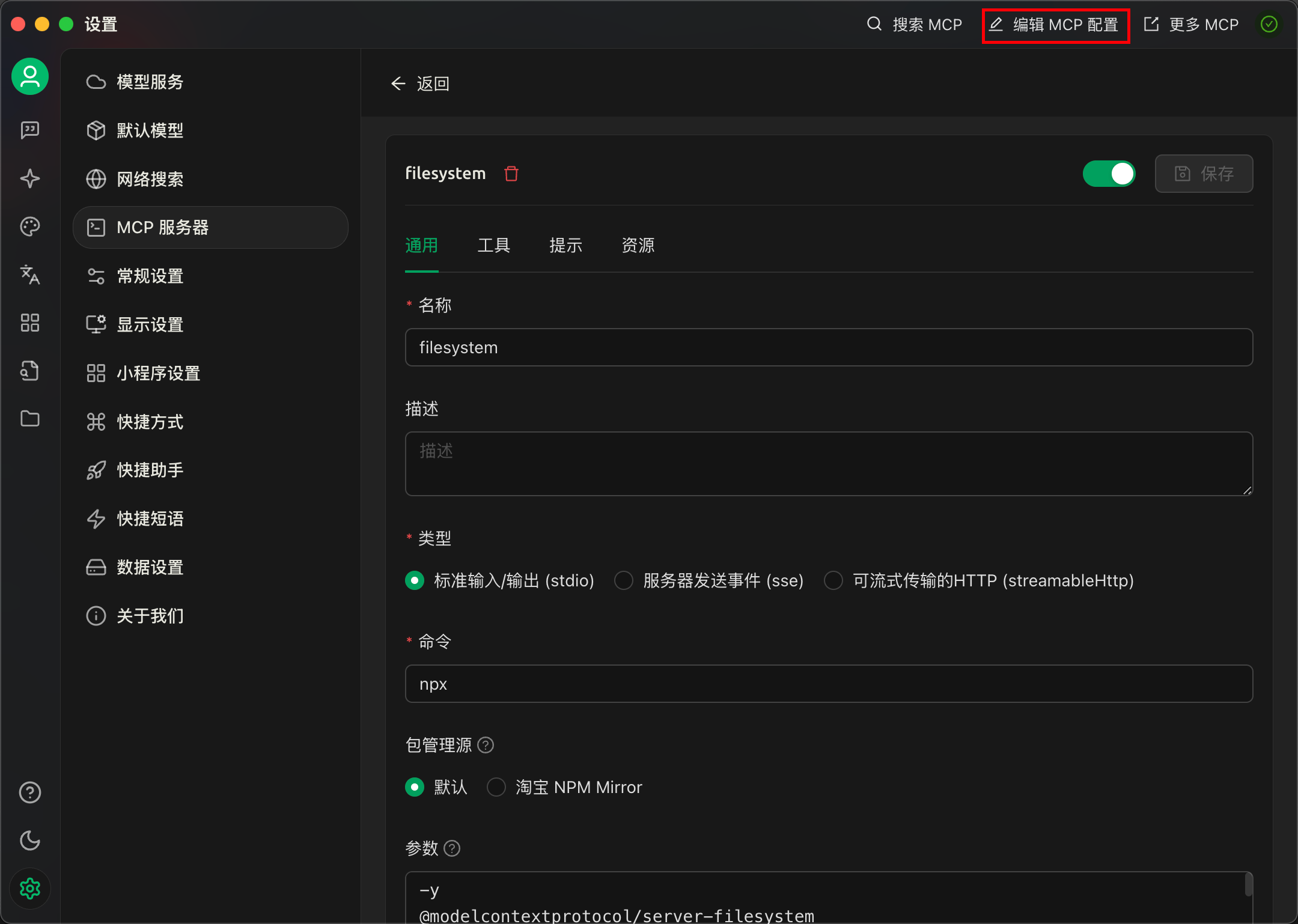Open the mini-apps grid icon in sidebar
Screen dimensions: 1298x924
(30, 323)
